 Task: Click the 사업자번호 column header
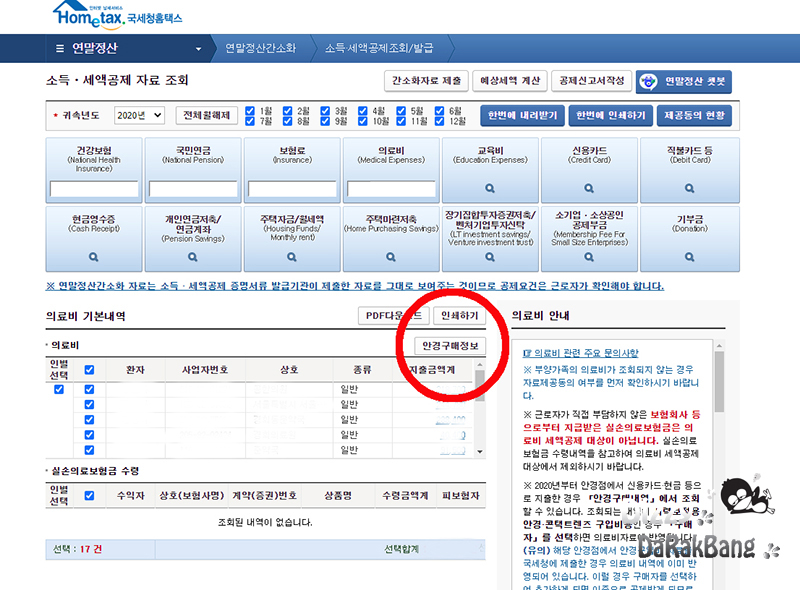click(205, 370)
